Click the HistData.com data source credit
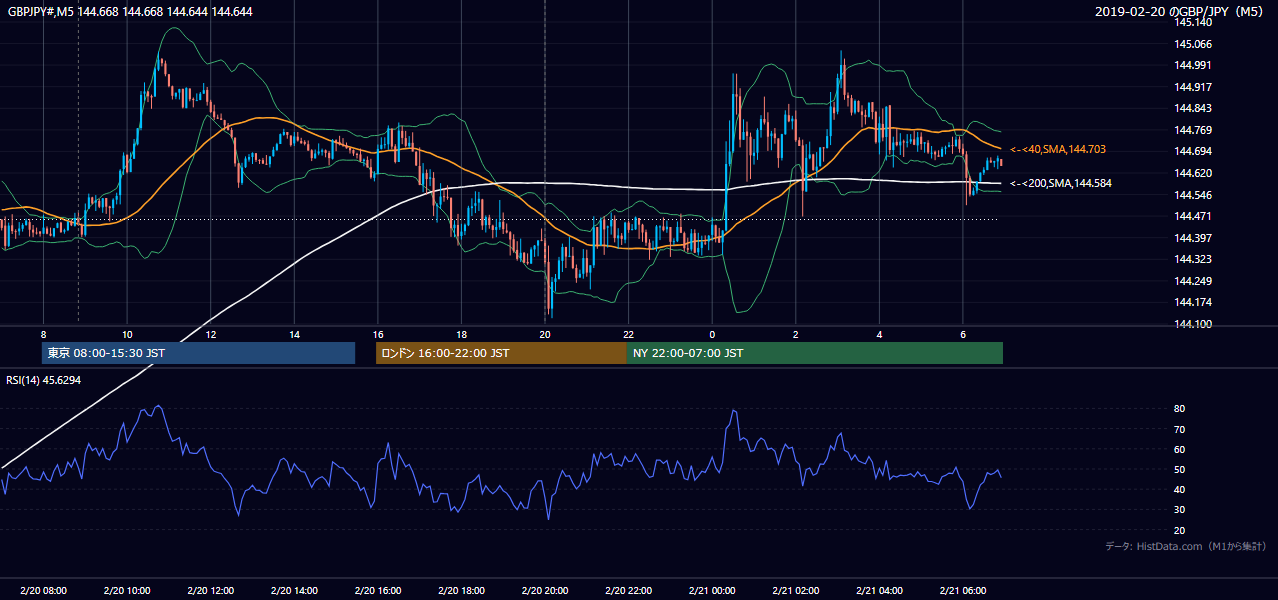Screen dimensions: 1278x600 (x=1186, y=546)
